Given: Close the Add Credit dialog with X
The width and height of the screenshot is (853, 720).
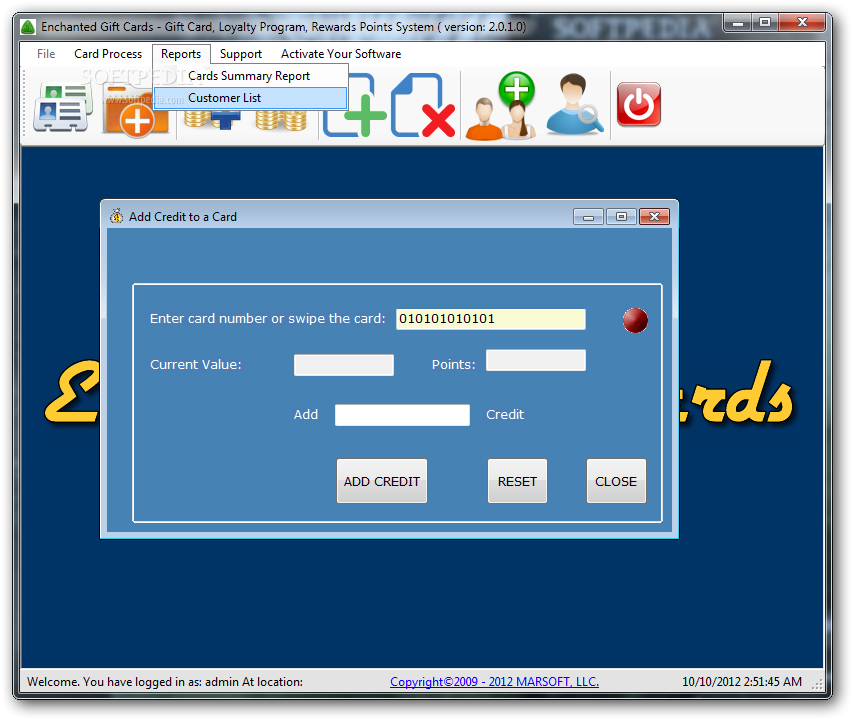Looking at the screenshot, I should click(654, 216).
